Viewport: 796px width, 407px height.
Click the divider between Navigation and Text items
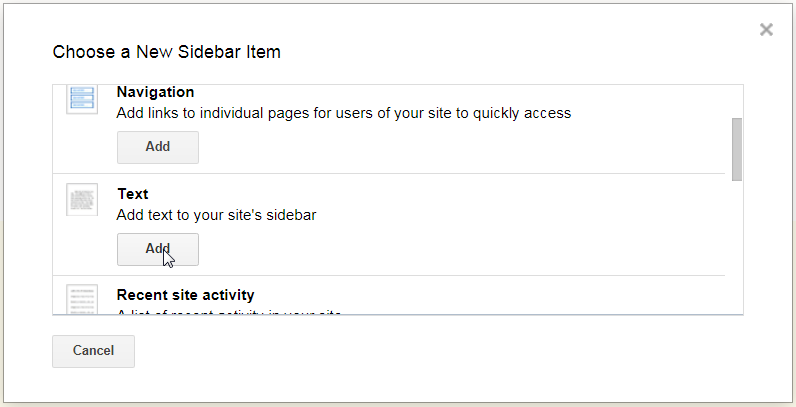click(x=389, y=174)
